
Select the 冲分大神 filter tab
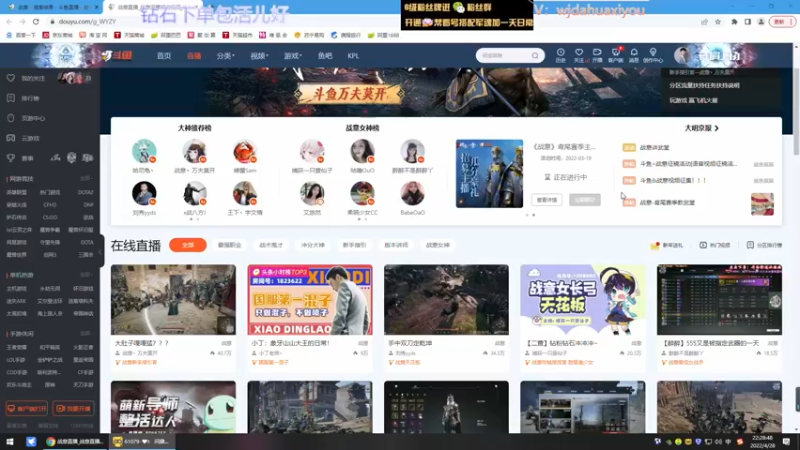pyautogui.click(x=313, y=245)
